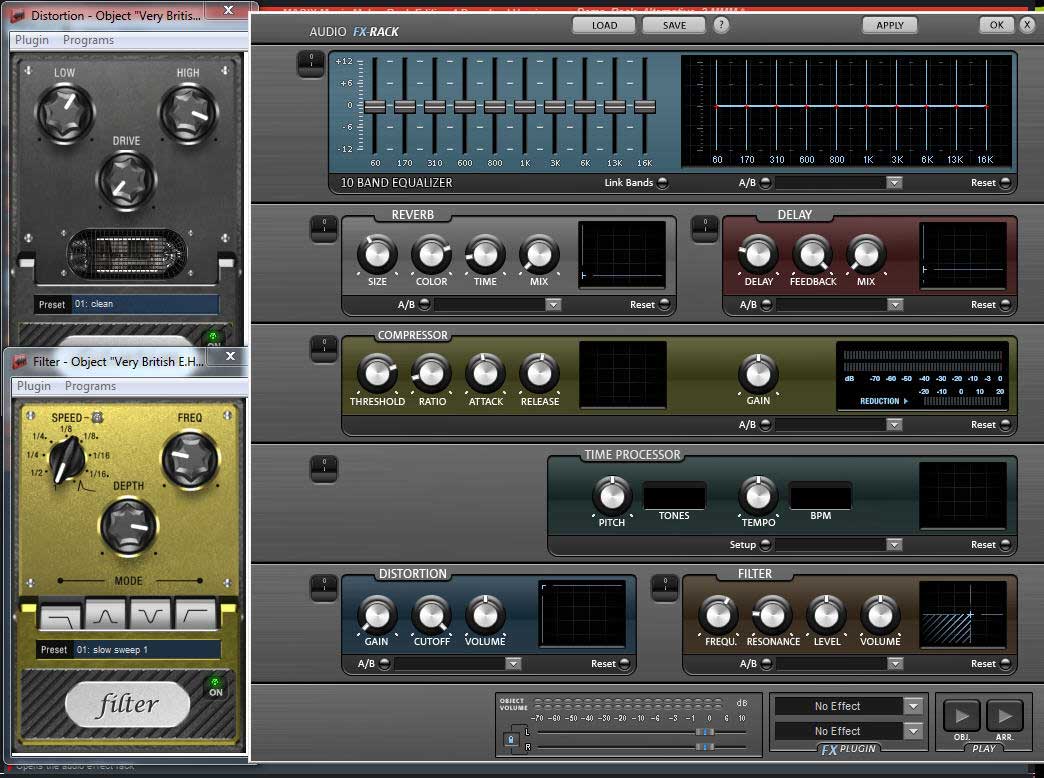Image resolution: width=1044 pixels, height=778 pixels.
Task: Click the Filter preset name field
Action: coord(147,650)
